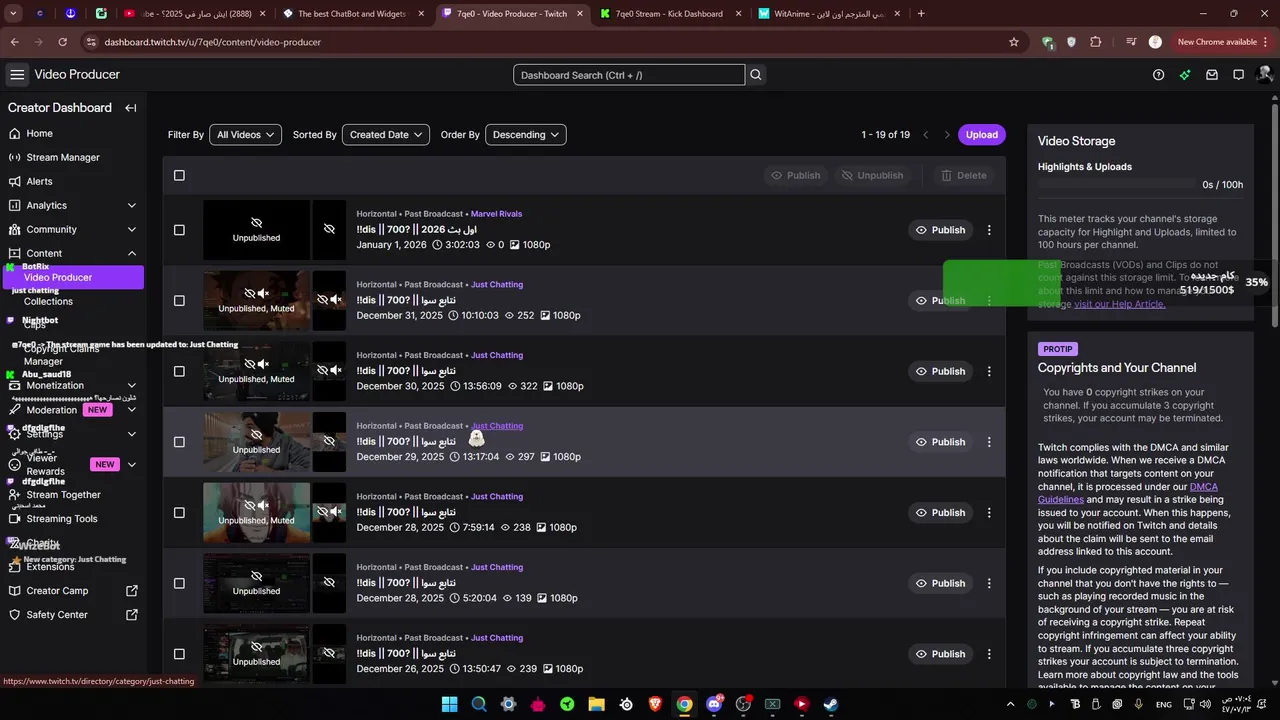Open more options for December 26, 2025 video

(x=989, y=654)
